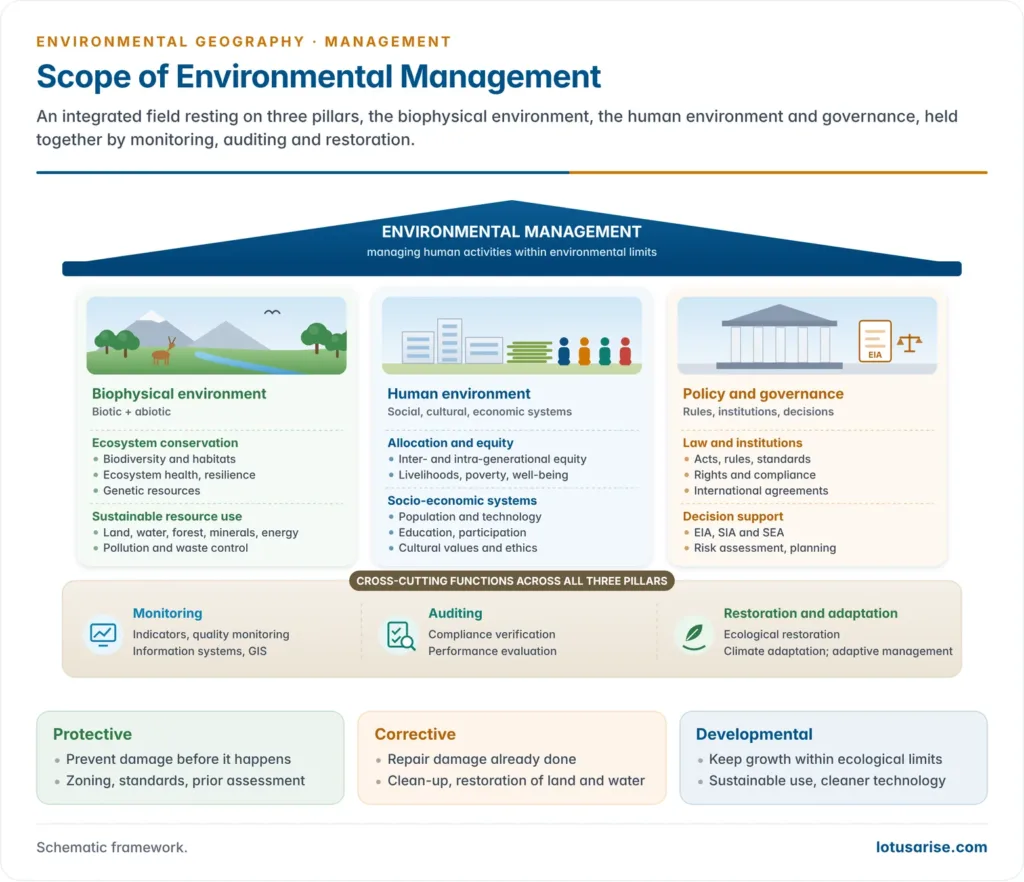Click the Environmental Management roof banner
Viewport: 1024px width, 882px height.
(x=511, y=239)
